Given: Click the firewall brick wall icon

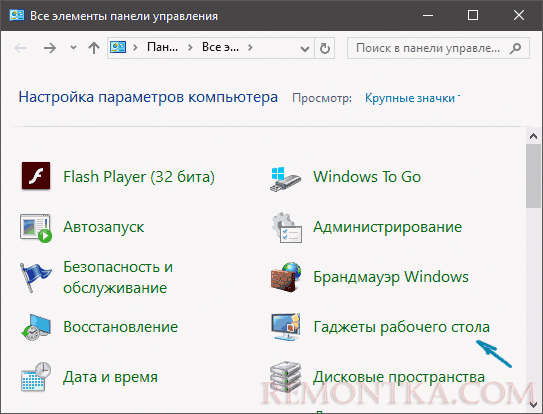Looking at the screenshot, I should tap(286, 277).
